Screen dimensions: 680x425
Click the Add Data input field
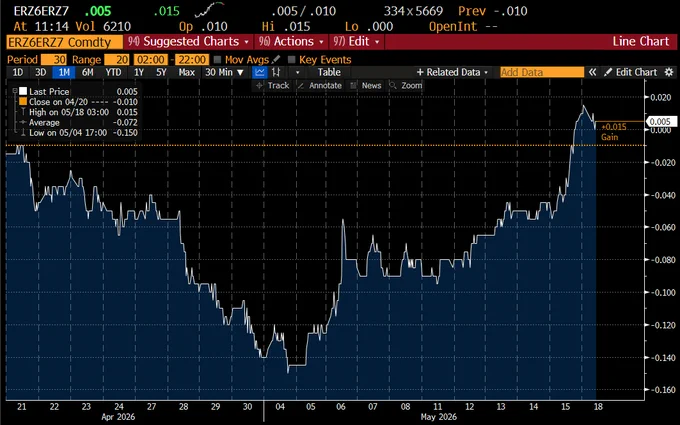coord(542,72)
